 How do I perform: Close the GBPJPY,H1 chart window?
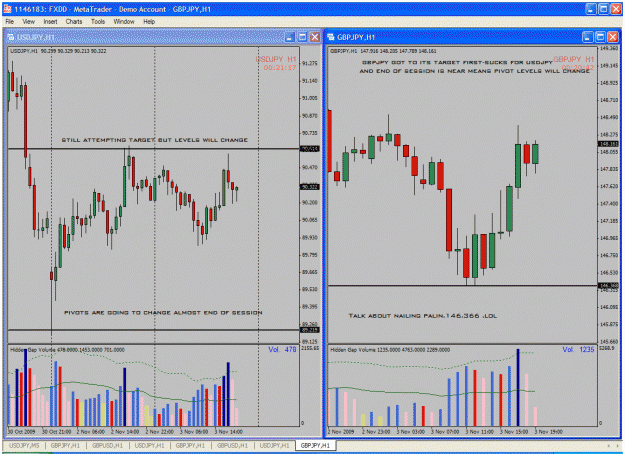coord(613,37)
